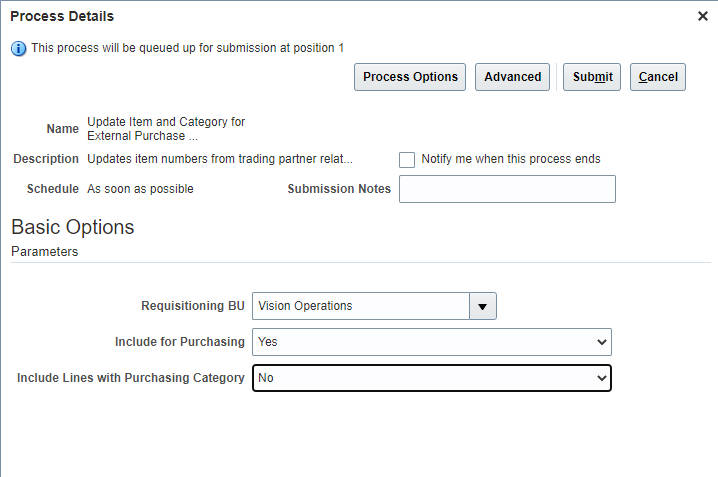Click the blue information icon

point(18,48)
